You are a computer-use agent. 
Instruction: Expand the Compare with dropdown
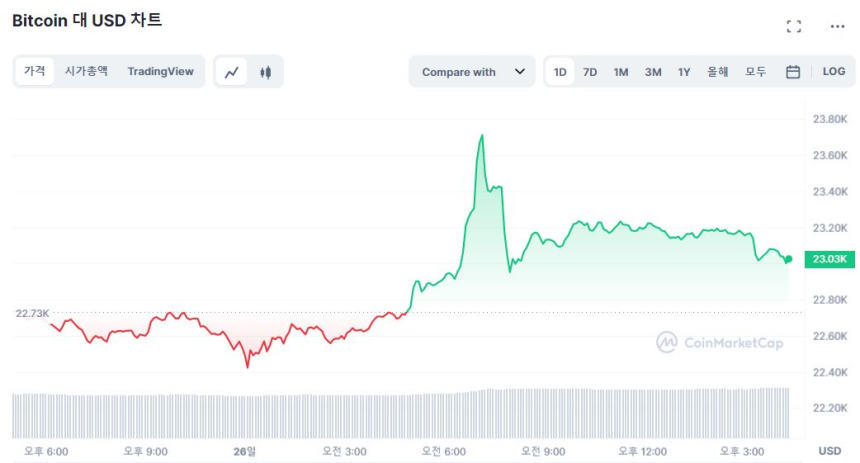click(470, 72)
